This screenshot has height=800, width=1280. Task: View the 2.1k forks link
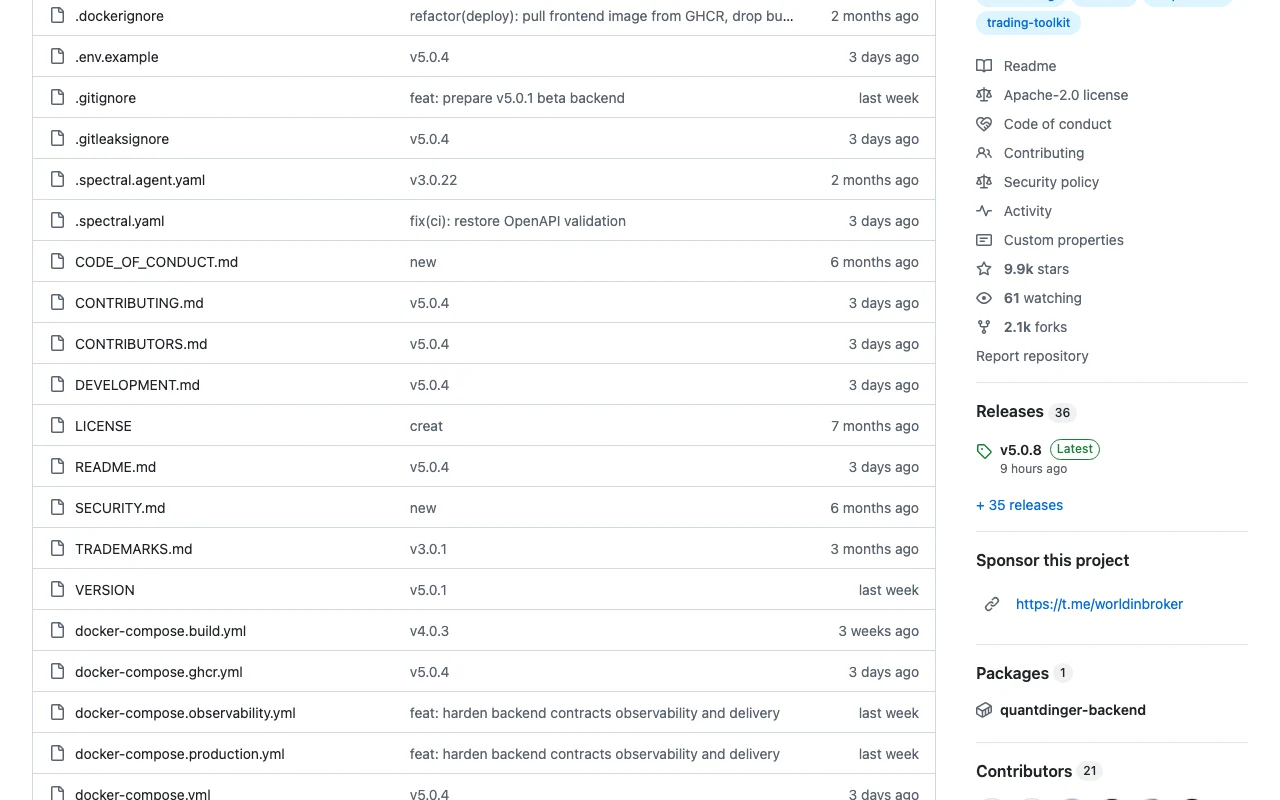pos(1035,327)
